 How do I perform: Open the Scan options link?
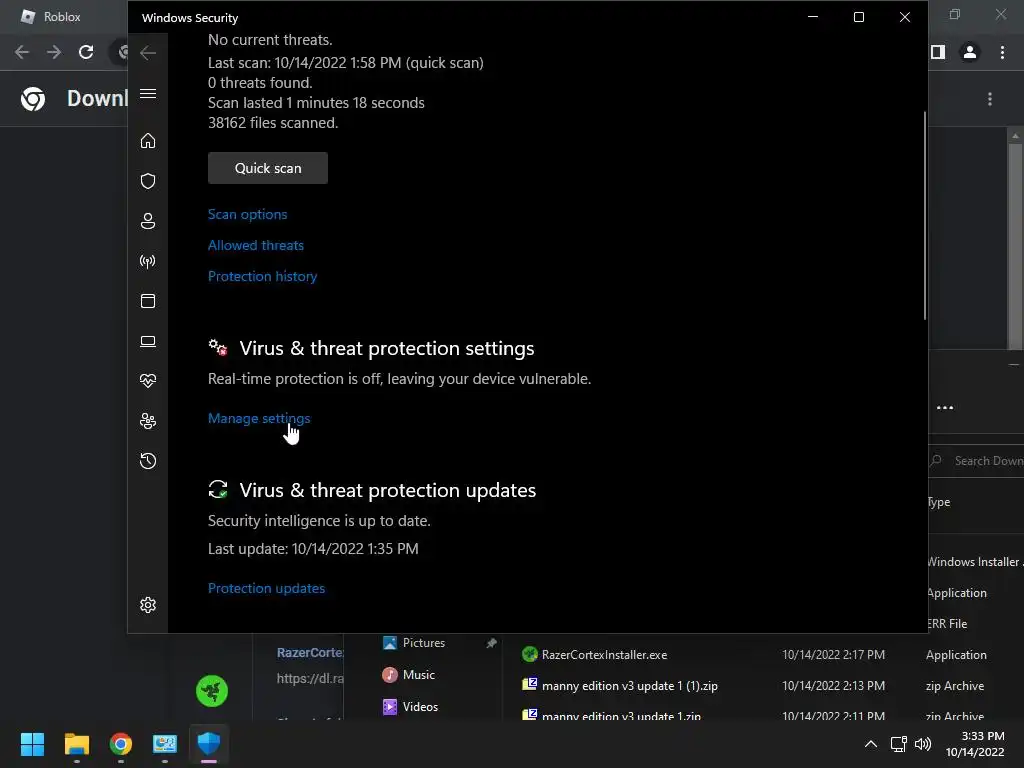point(248,214)
